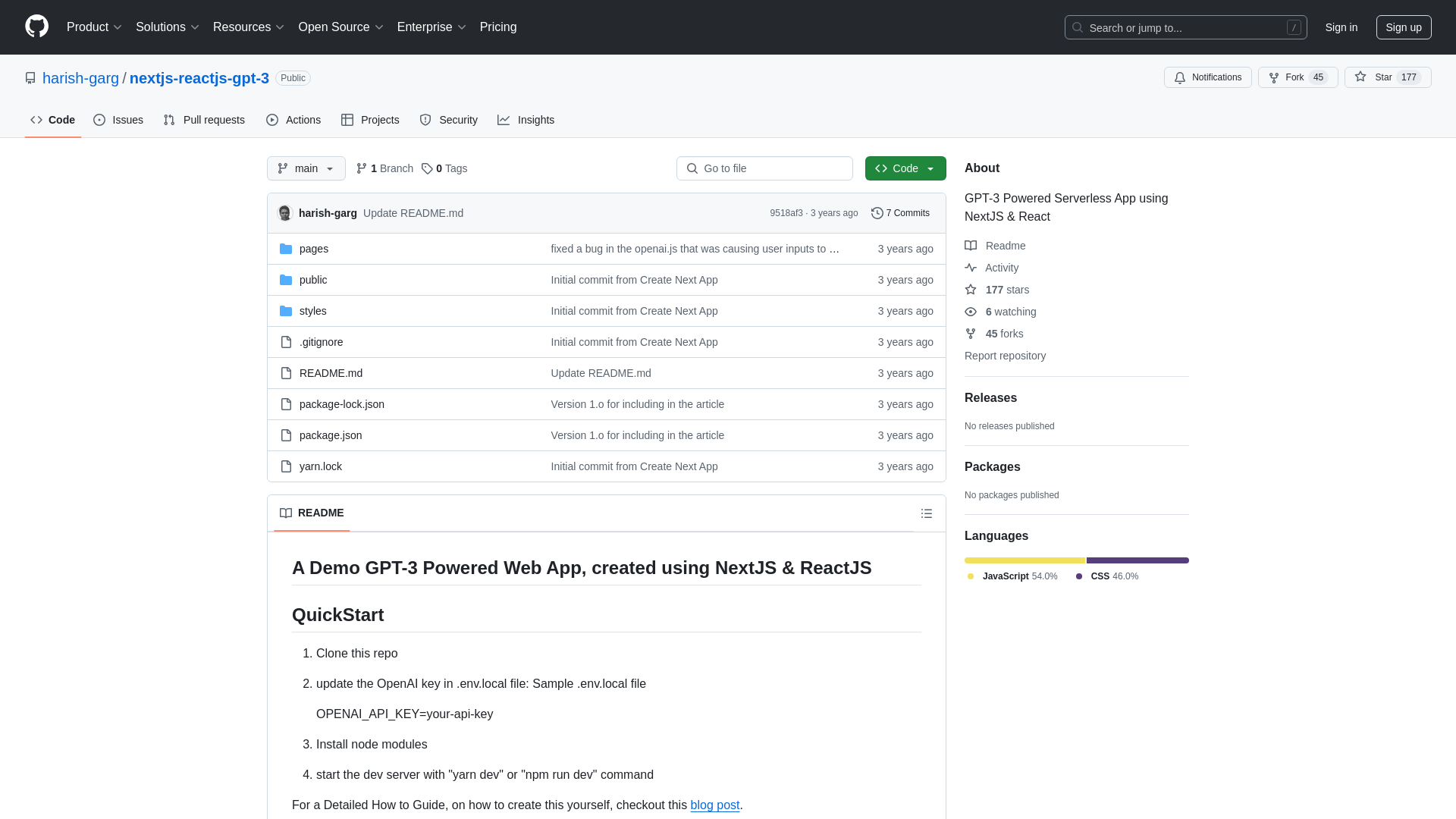Switch to the Actions tab
Viewport: 1456px width, 819px height.
pyautogui.click(x=293, y=120)
